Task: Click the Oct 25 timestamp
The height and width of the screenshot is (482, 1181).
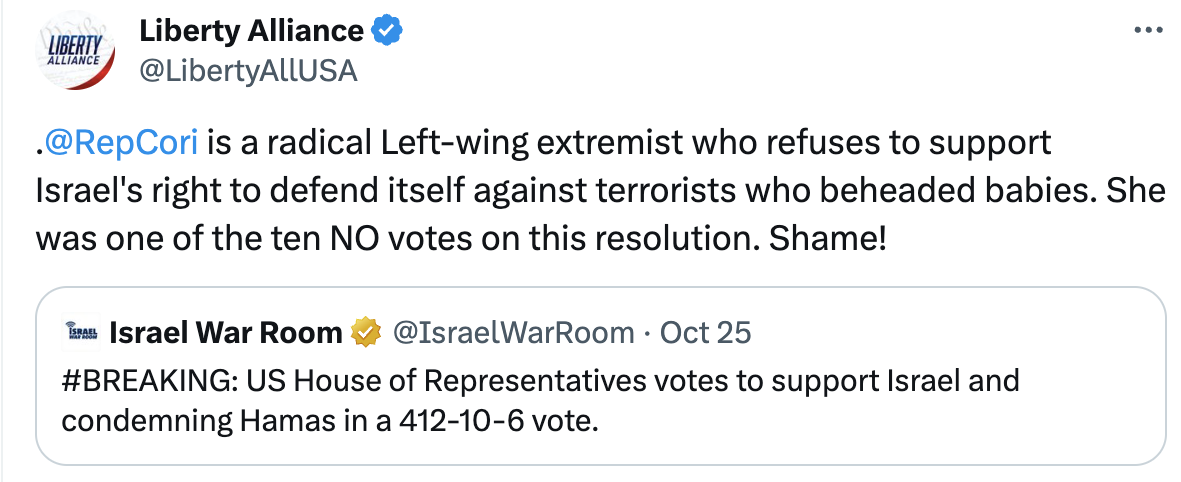Action: point(706,331)
